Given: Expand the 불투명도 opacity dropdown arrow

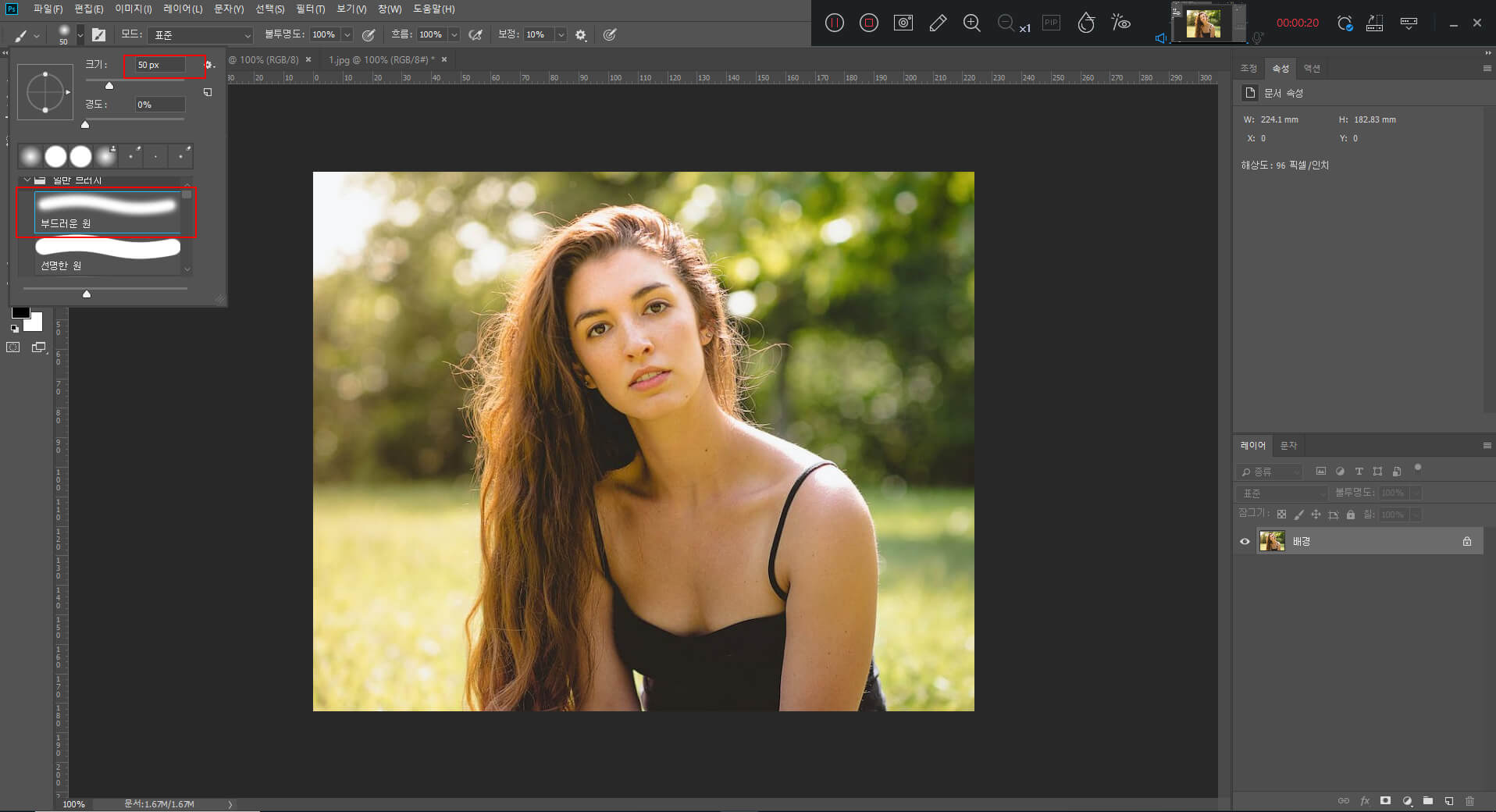Looking at the screenshot, I should [x=347, y=34].
